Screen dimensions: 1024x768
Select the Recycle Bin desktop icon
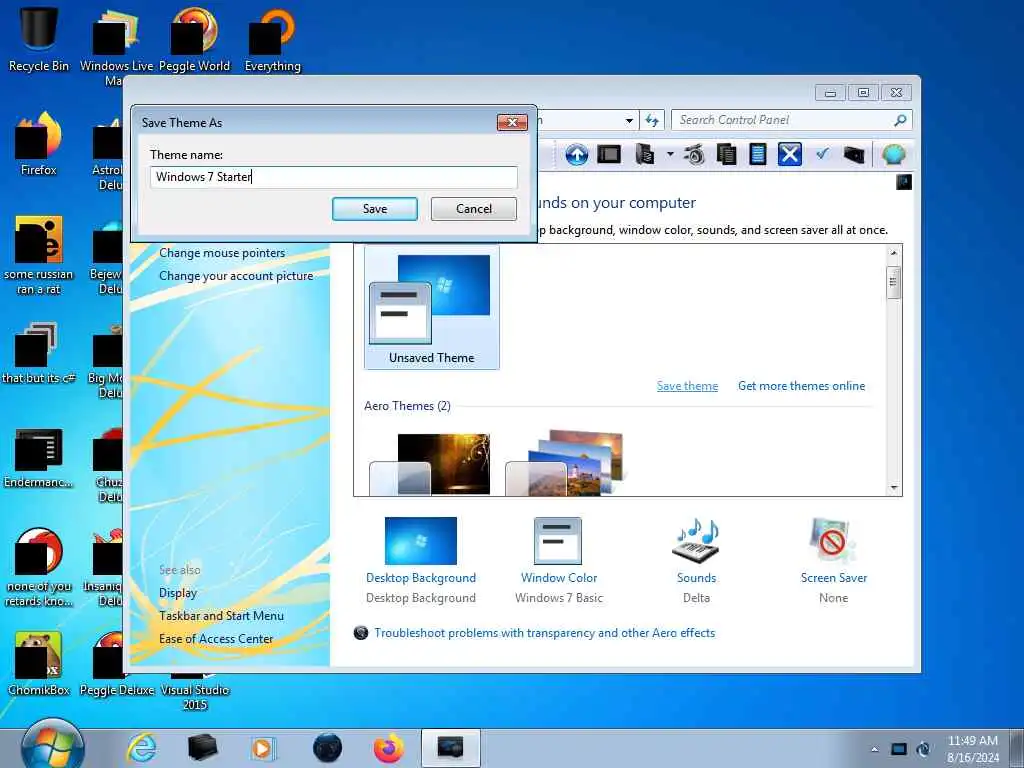(x=39, y=38)
